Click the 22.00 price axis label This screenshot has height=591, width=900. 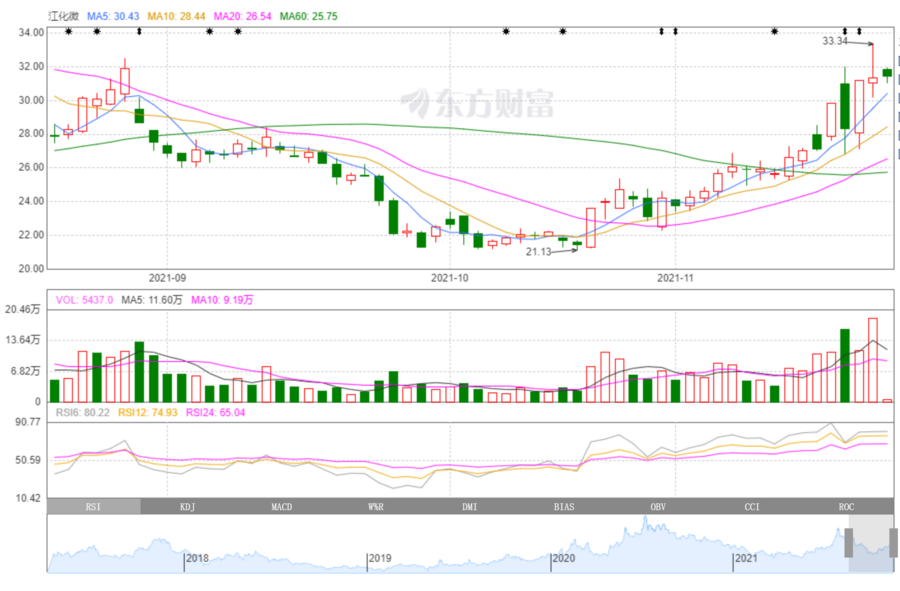(31, 235)
